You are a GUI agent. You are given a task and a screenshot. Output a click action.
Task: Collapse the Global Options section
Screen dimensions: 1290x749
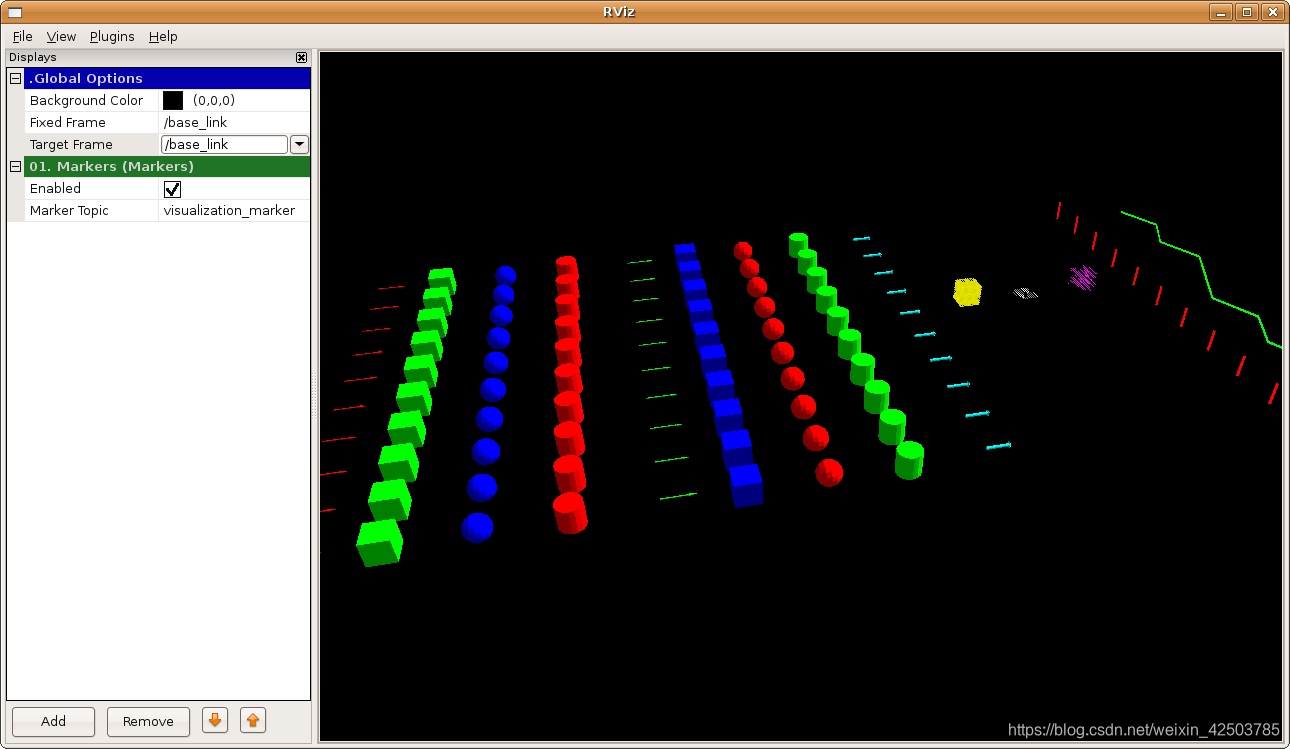click(x=15, y=78)
